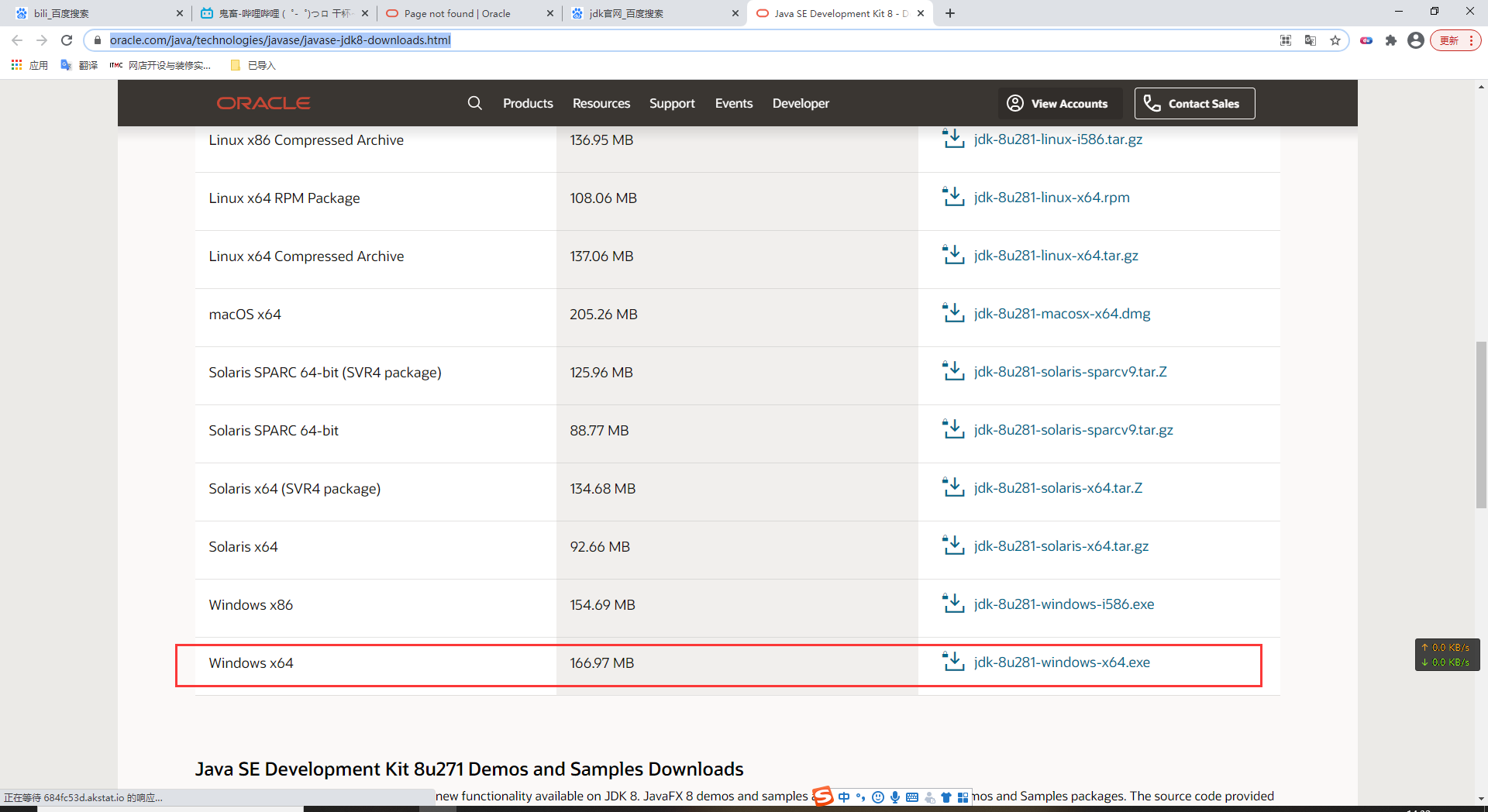1488x812 pixels.
Task: Download jdk-8u281-solaris-x64.tar.gz link
Action: coord(1061,545)
